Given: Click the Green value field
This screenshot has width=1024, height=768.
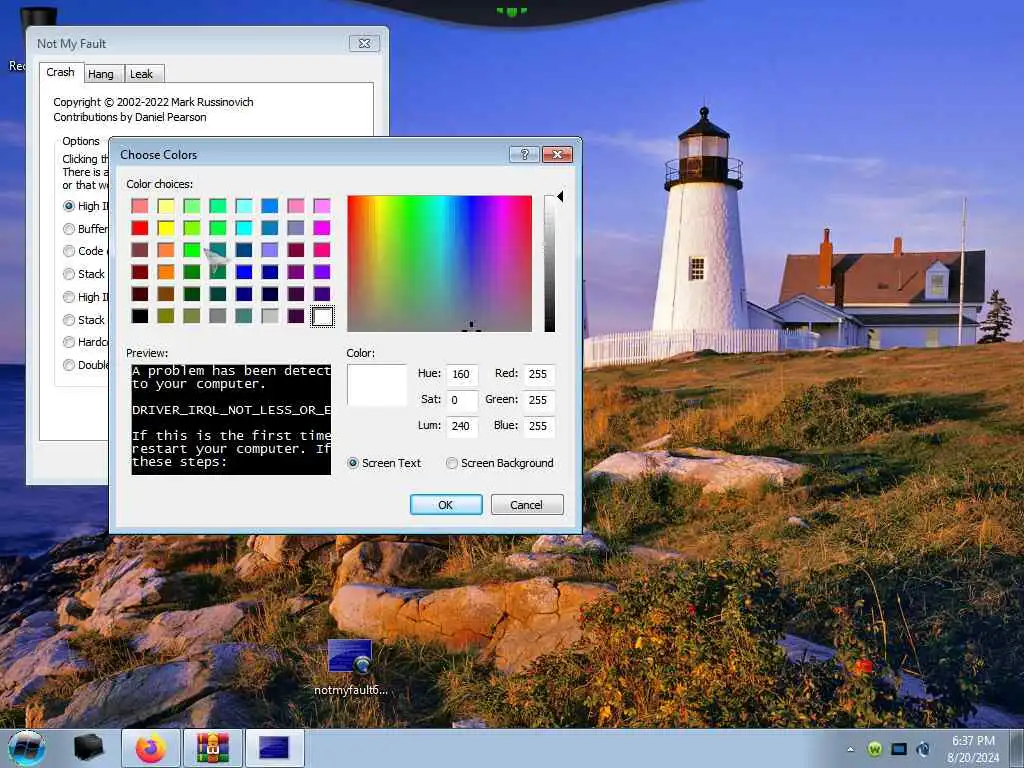Looking at the screenshot, I should pyautogui.click(x=539, y=400).
